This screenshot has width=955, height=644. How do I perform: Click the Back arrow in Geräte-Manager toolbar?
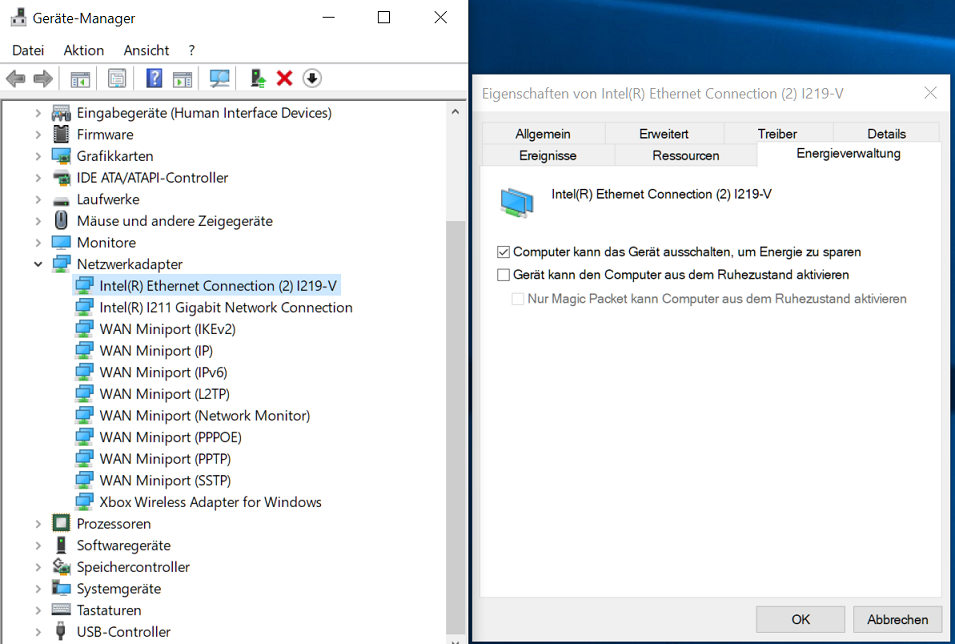click(15, 79)
